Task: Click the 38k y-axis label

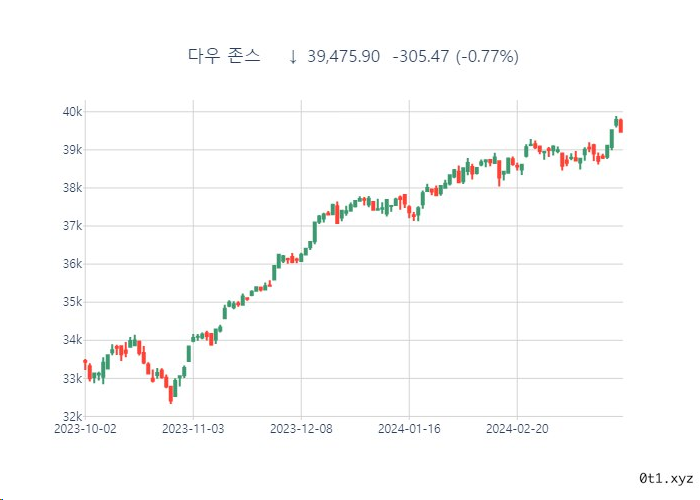Action: tap(72, 188)
